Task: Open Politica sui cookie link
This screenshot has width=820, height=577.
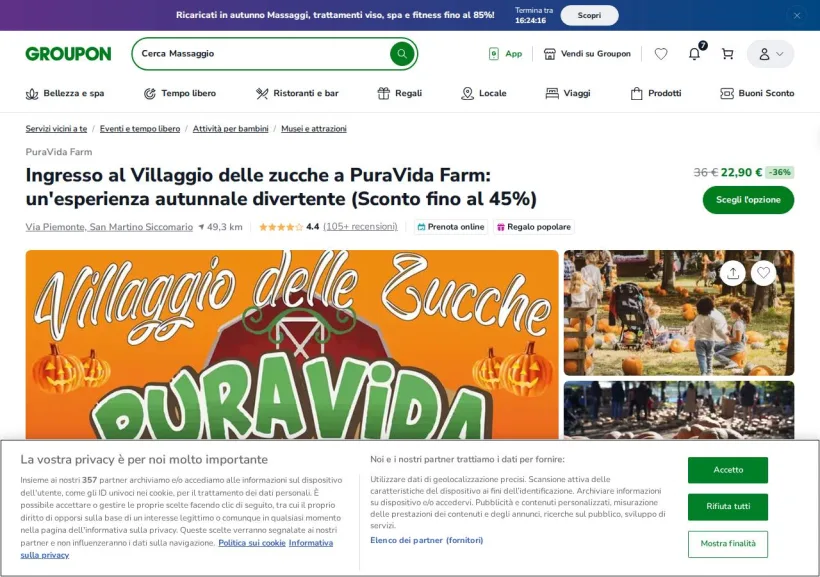Action: point(252,543)
